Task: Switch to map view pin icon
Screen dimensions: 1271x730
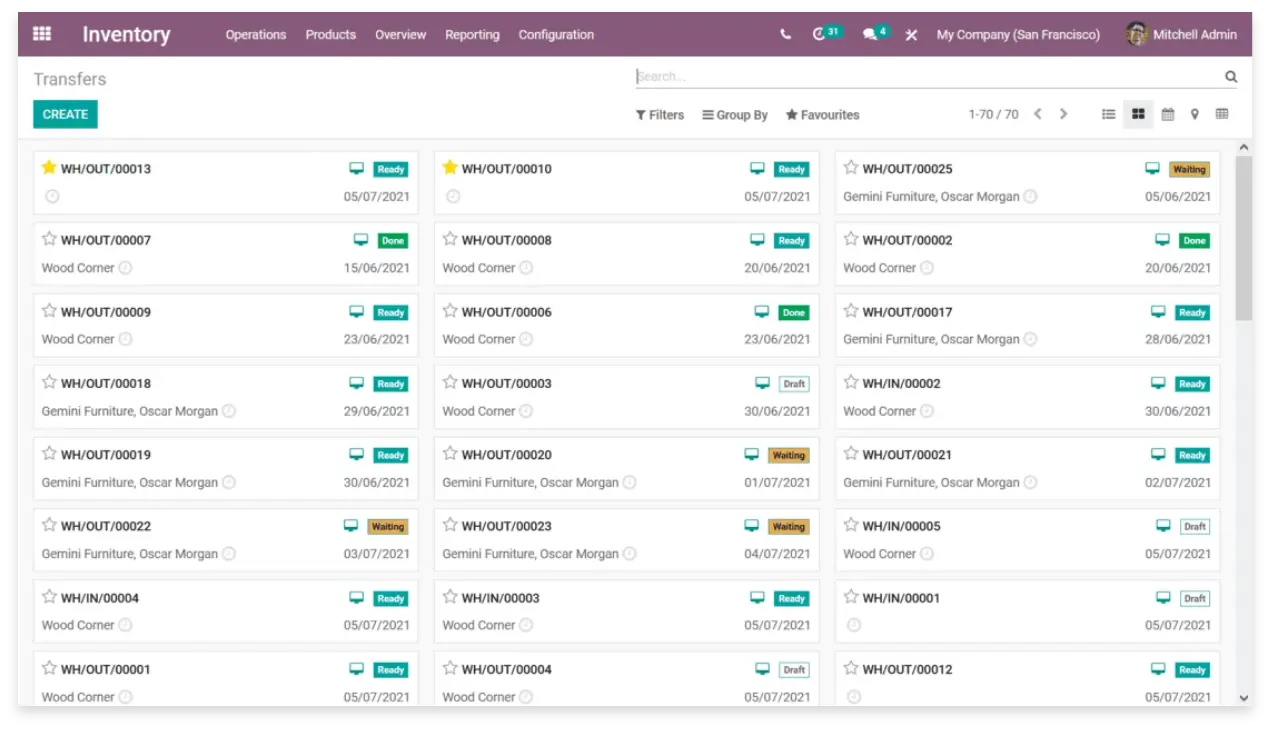Action: point(1194,115)
